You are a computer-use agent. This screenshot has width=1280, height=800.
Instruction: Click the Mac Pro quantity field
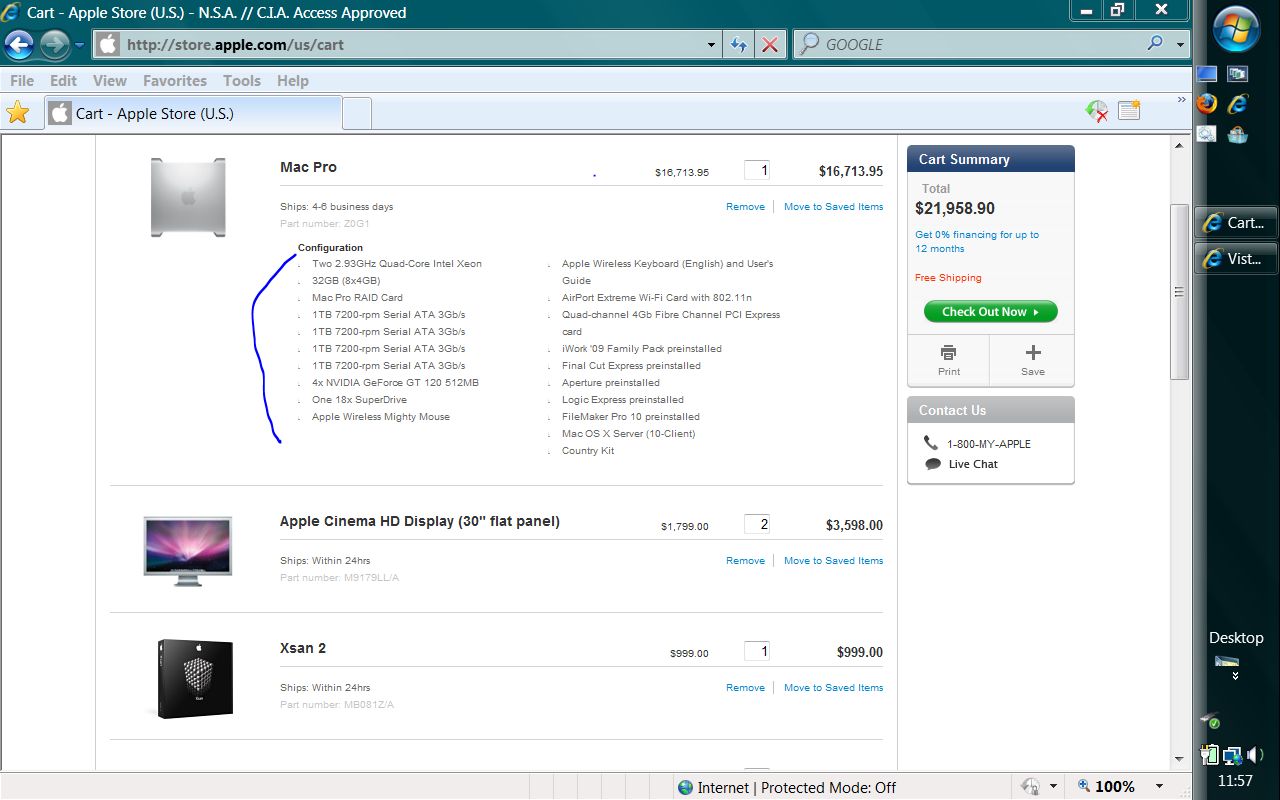tap(757, 170)
